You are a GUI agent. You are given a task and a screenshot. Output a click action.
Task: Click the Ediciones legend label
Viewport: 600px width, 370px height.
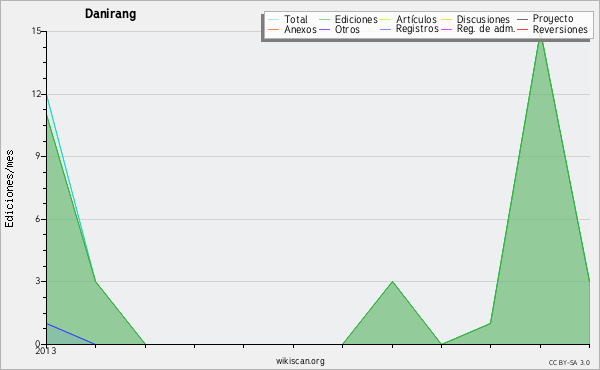[356, 19]
